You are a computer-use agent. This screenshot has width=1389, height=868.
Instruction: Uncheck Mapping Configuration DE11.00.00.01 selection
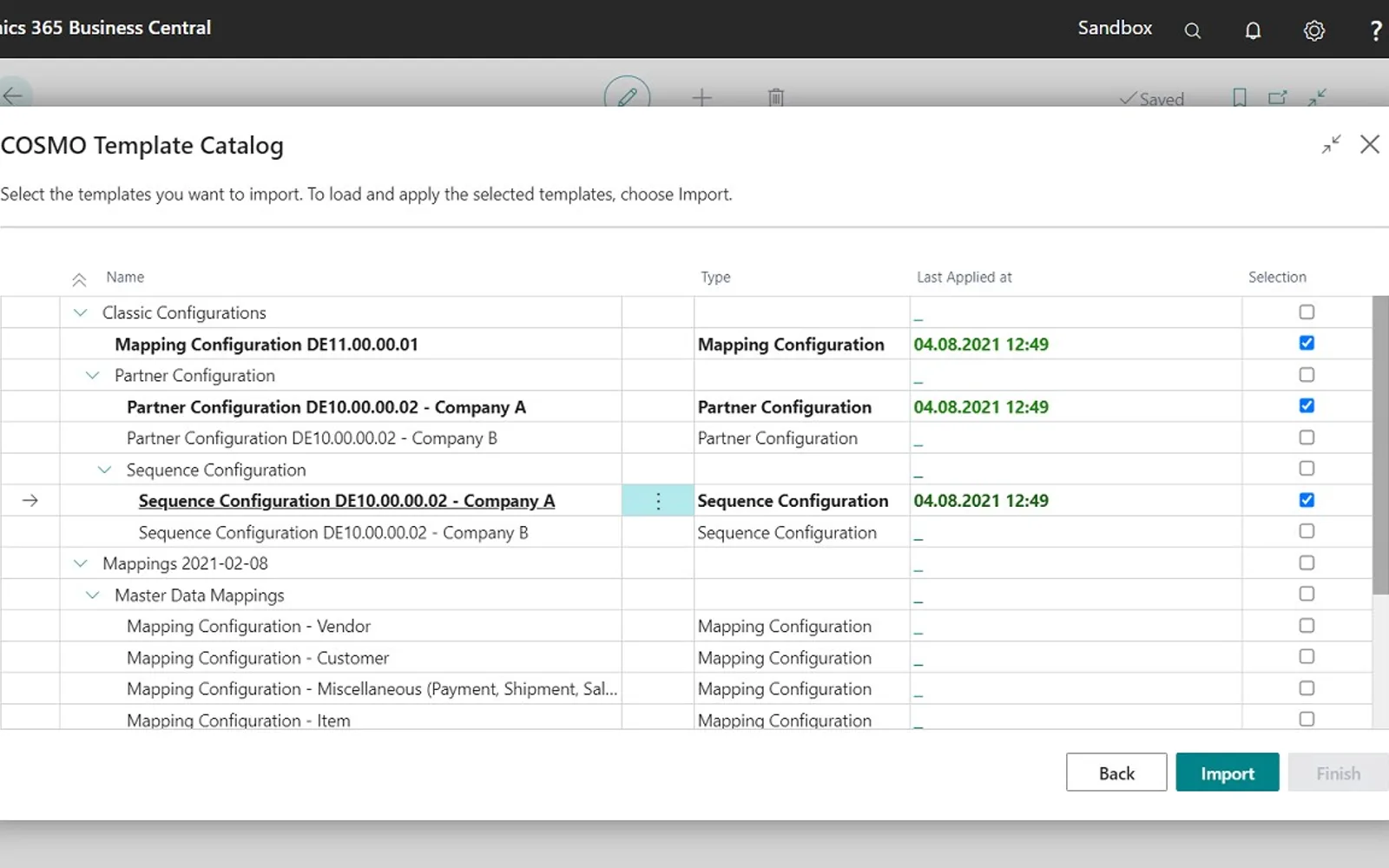1307,343
